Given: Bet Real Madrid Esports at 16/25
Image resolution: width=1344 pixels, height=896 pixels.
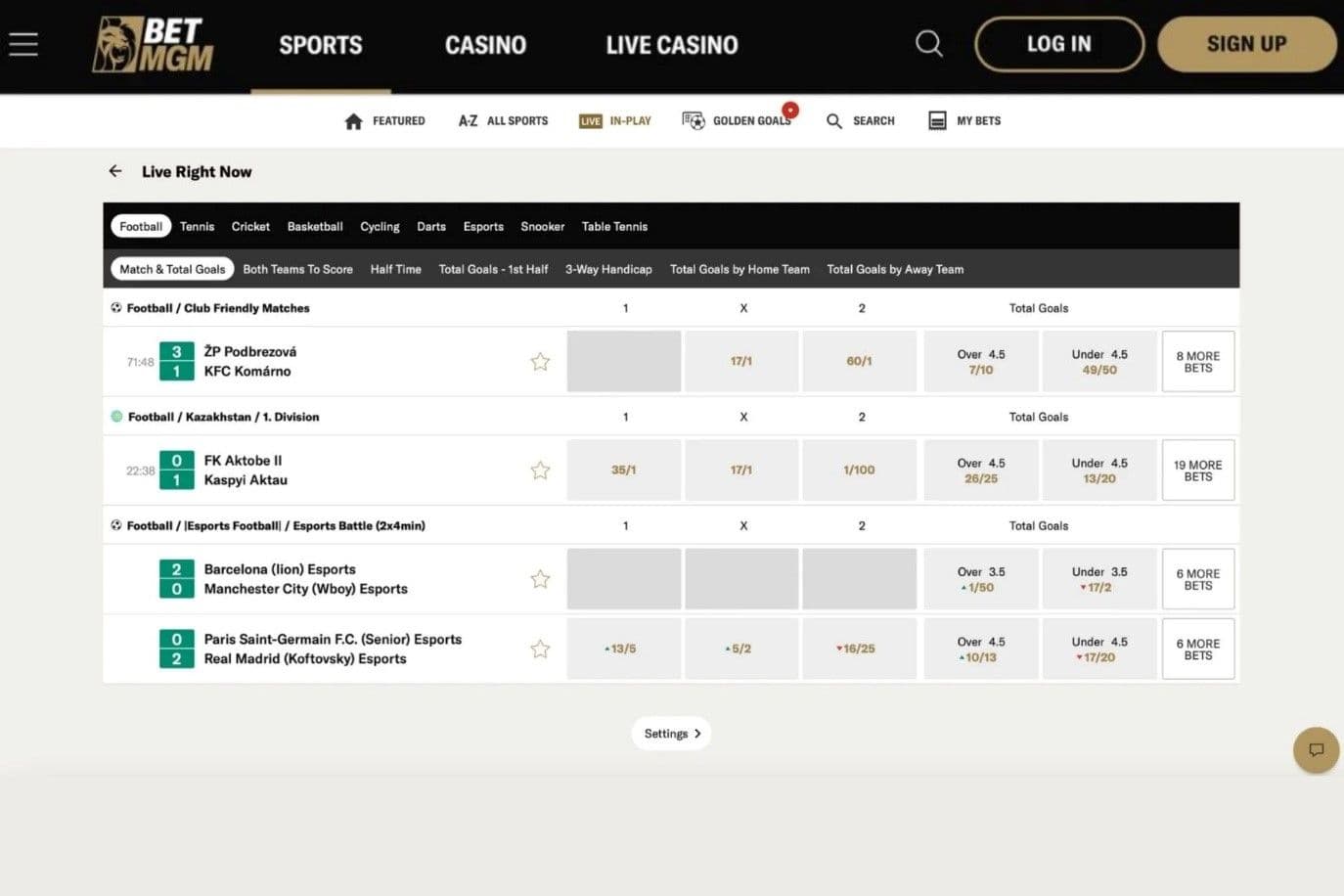Looking at the screenshot, I should click(860, 649).
